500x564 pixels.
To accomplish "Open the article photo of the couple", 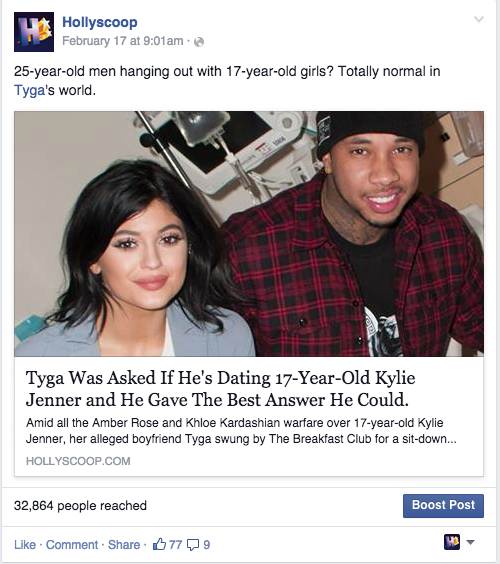I will pyautogui.click(x=249, y=234).
